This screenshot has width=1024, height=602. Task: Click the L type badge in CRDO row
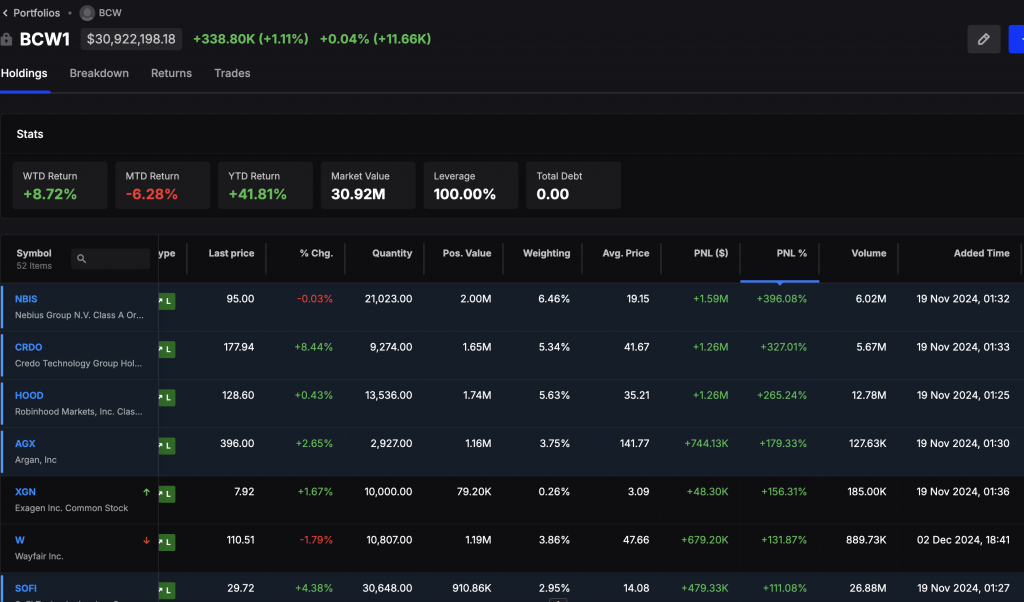coord(166,348)
